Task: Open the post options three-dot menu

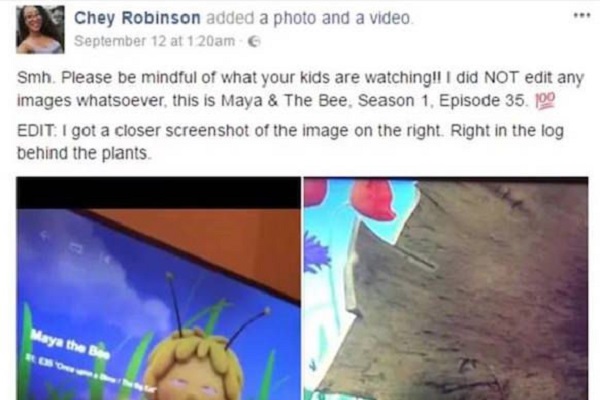Action: point(582,15)
